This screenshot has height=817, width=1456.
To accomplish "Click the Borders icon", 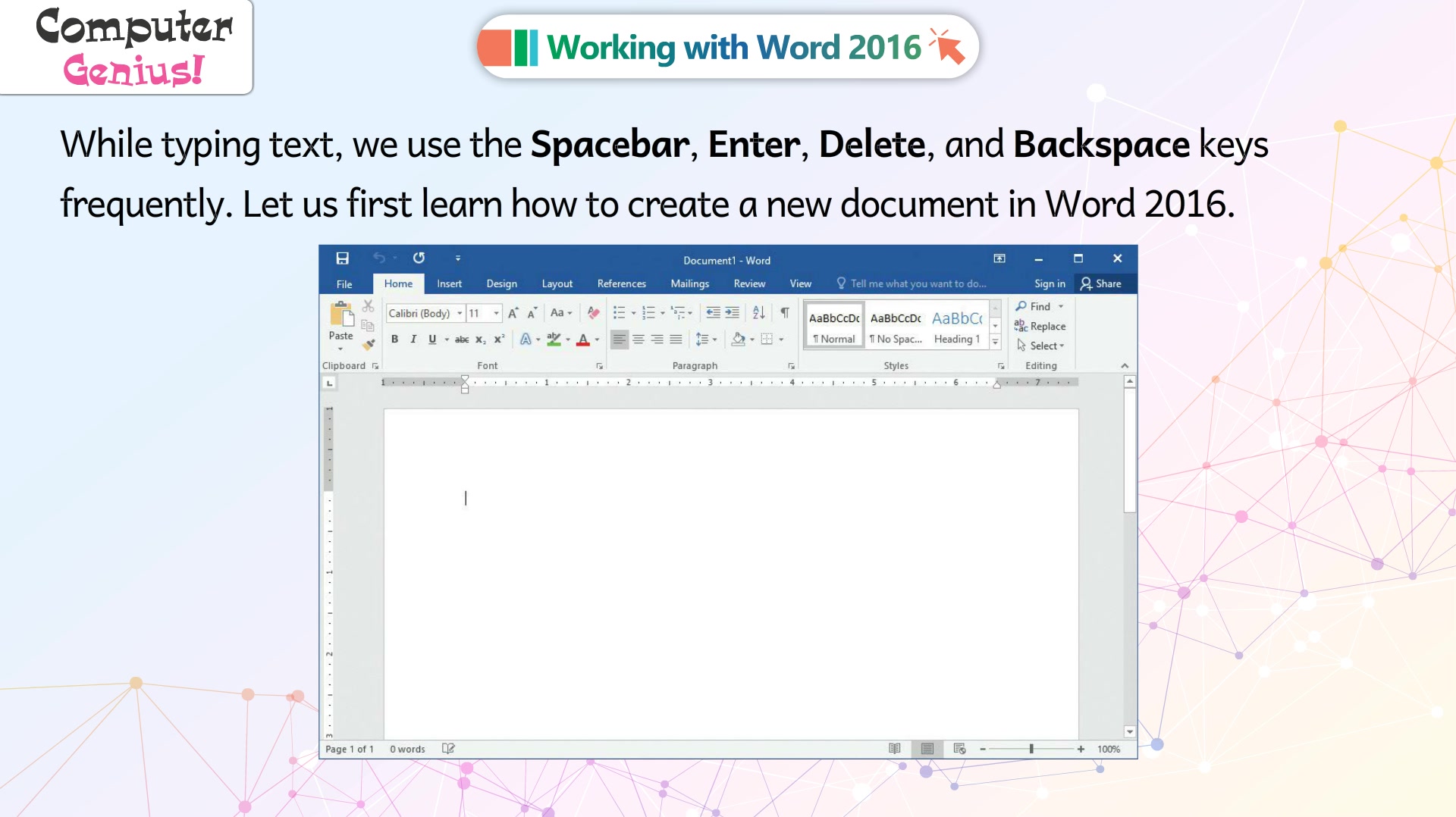I will (x=767, y=340).
